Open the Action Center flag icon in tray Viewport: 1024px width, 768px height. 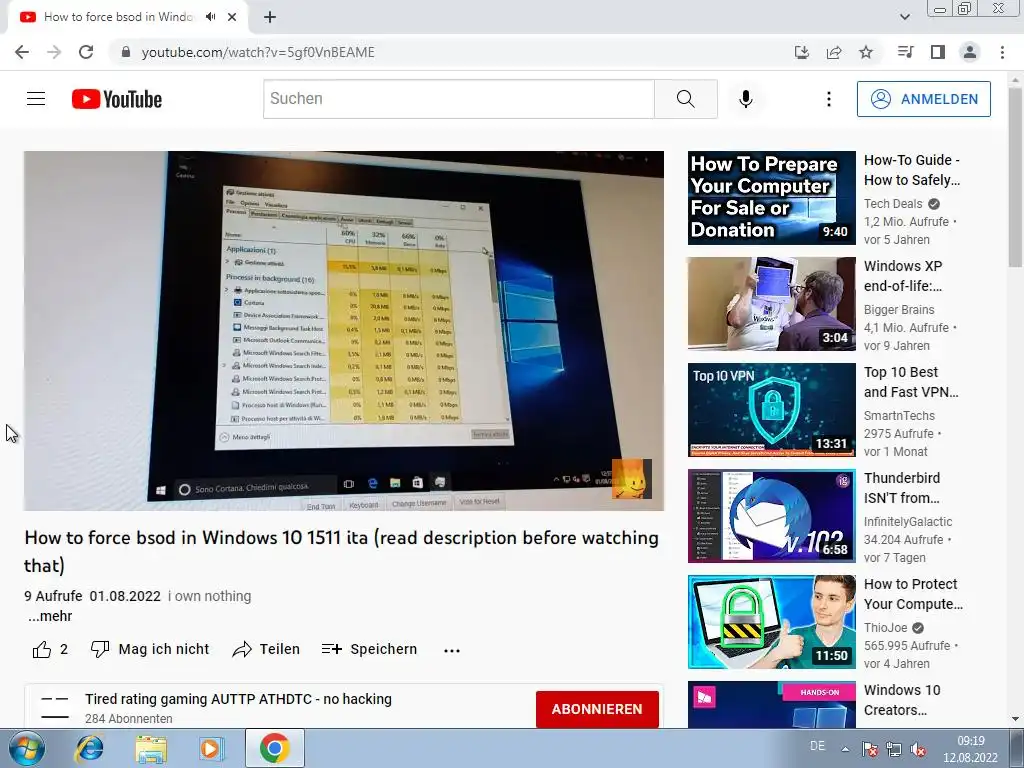click(x=869, y=750)
